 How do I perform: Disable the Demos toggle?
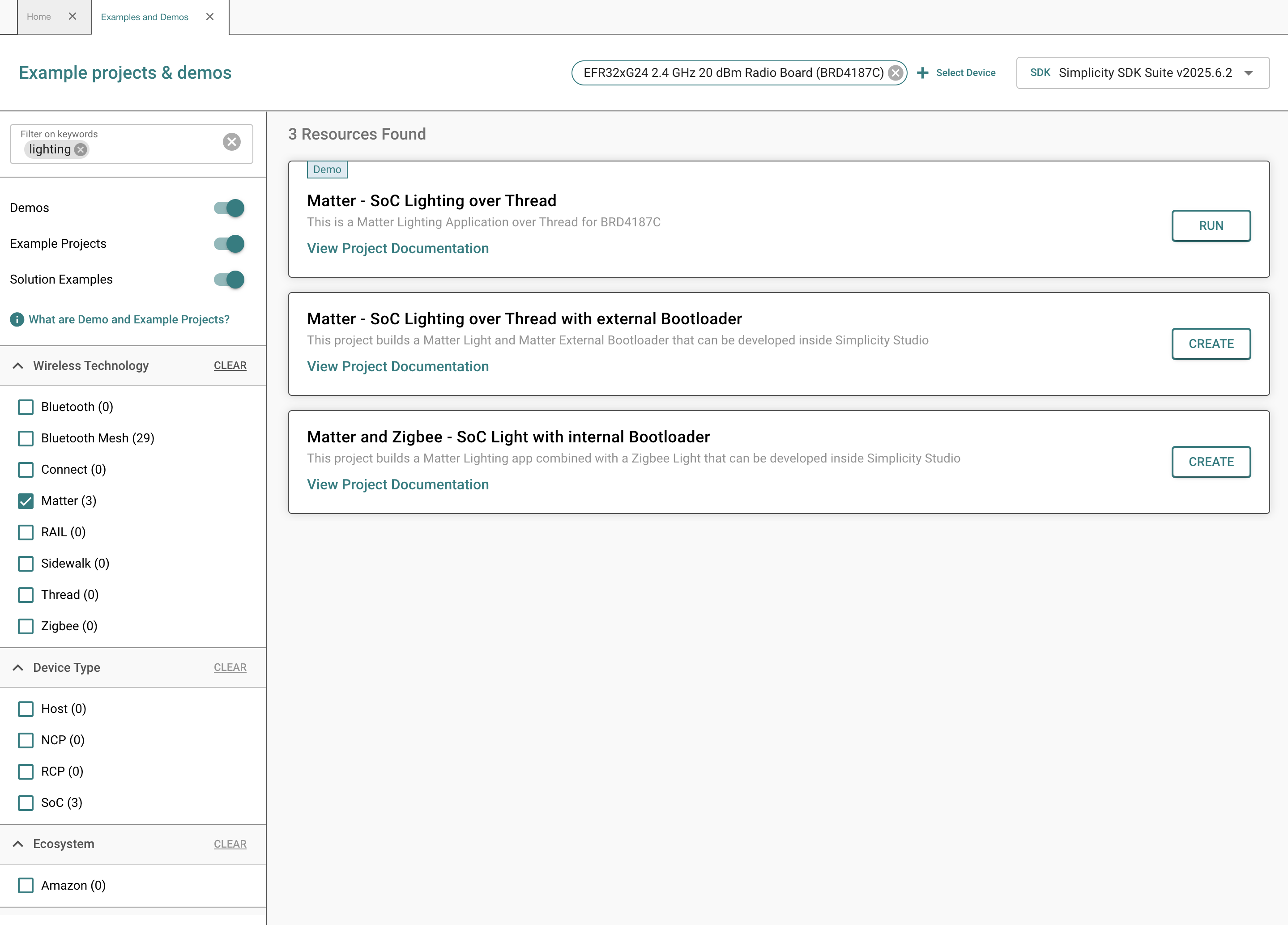228,208
